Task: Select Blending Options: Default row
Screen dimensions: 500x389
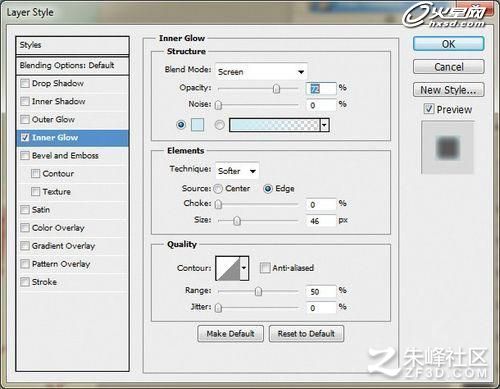Action: [x=72, y=65]
